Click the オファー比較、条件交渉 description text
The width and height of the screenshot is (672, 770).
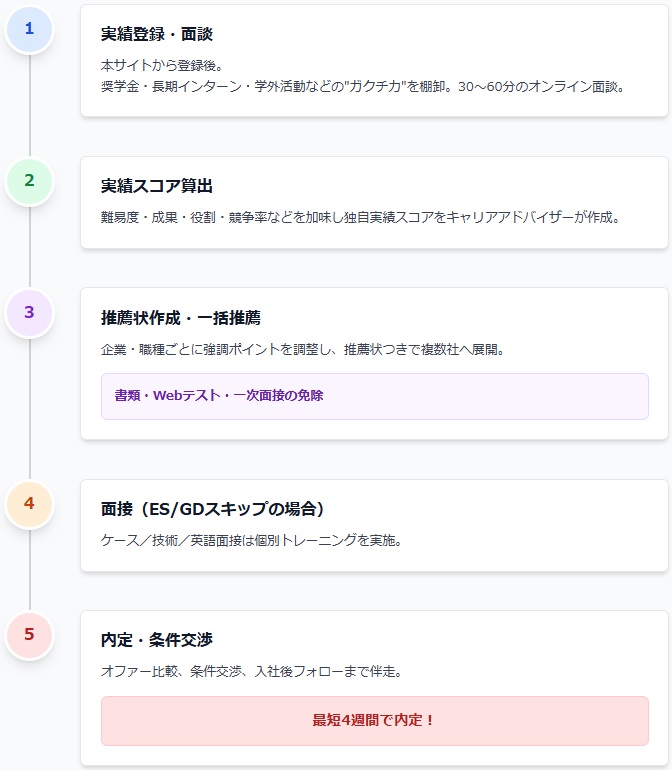coord(252,671)
